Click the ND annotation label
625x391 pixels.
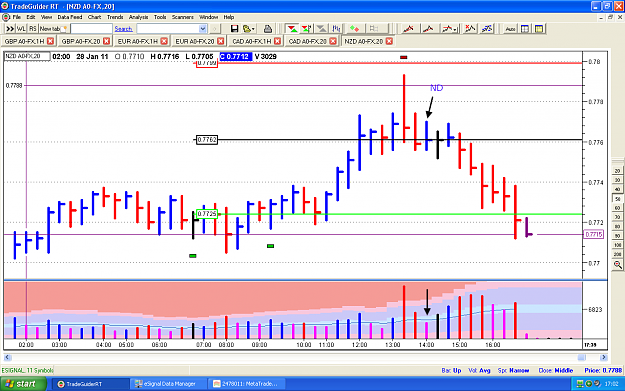click(436, 88)
